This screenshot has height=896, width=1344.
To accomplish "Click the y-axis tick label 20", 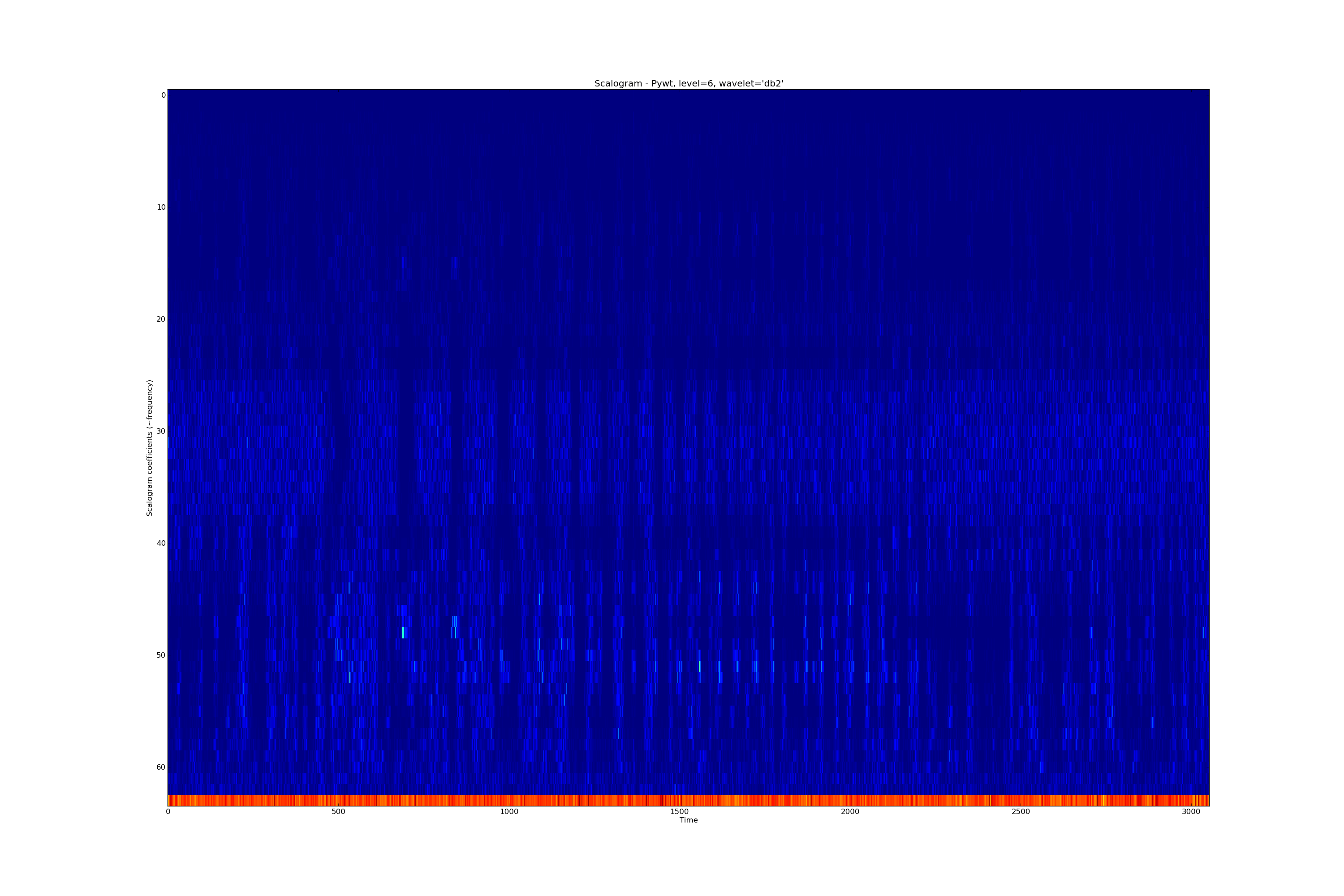I will [161, 319].
